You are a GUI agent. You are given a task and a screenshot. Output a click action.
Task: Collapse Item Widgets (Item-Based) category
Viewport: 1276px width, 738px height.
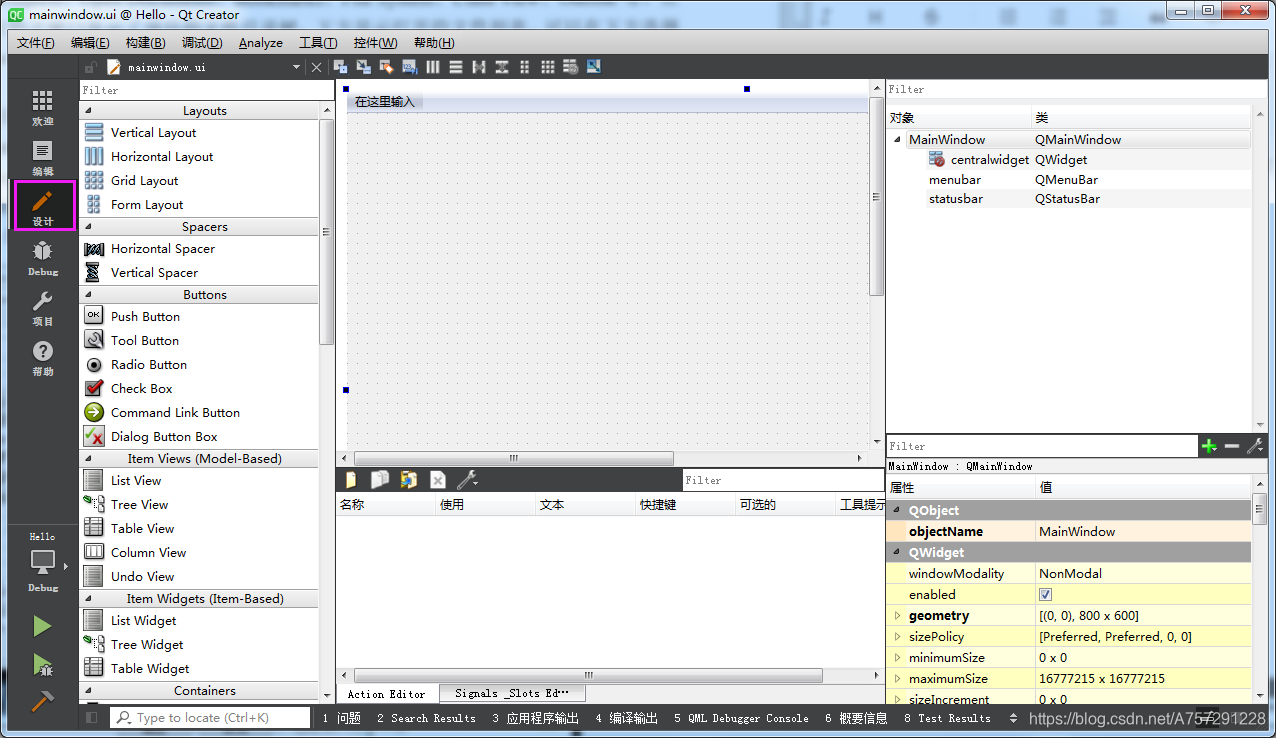(x=87, y=599)
